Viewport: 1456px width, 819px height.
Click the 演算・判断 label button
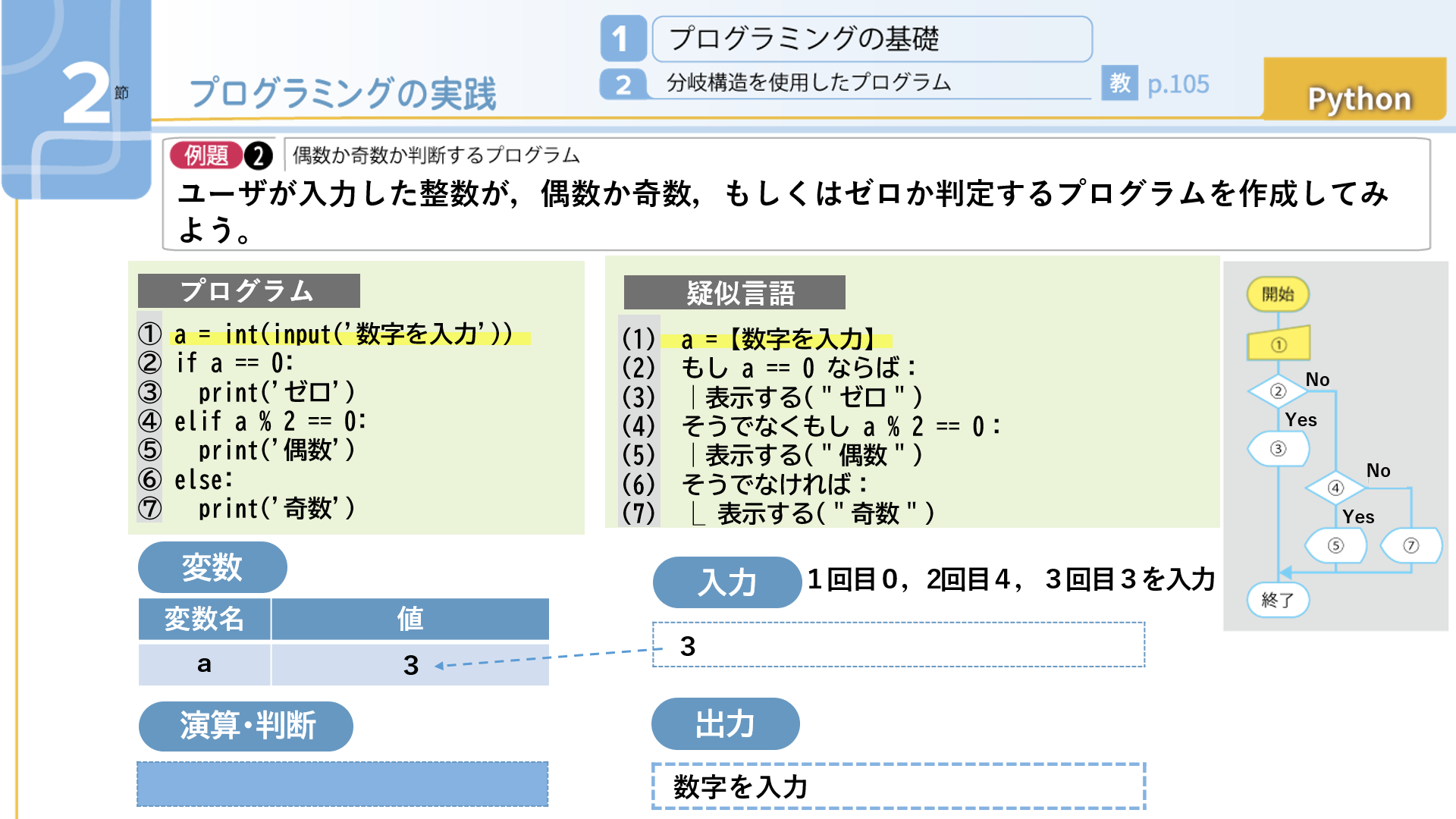coord(246,726)
